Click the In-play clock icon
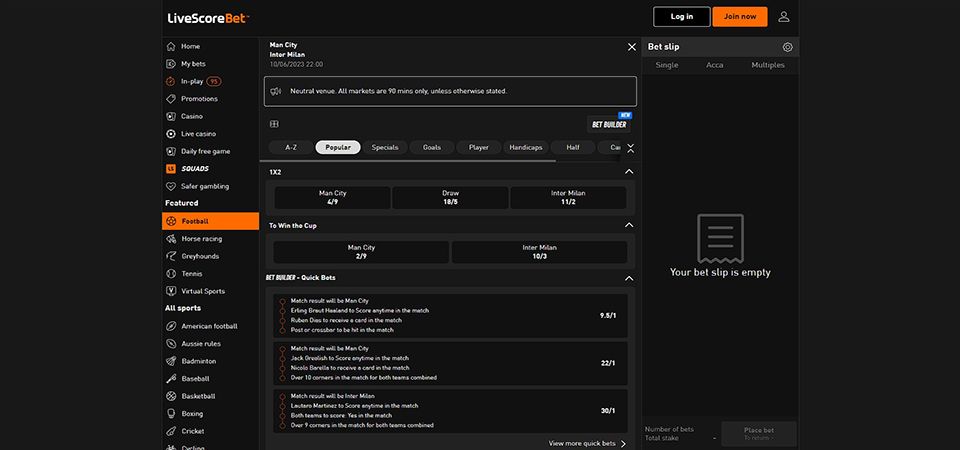This screenshot has height=450, width=960. tap(171, 81)
